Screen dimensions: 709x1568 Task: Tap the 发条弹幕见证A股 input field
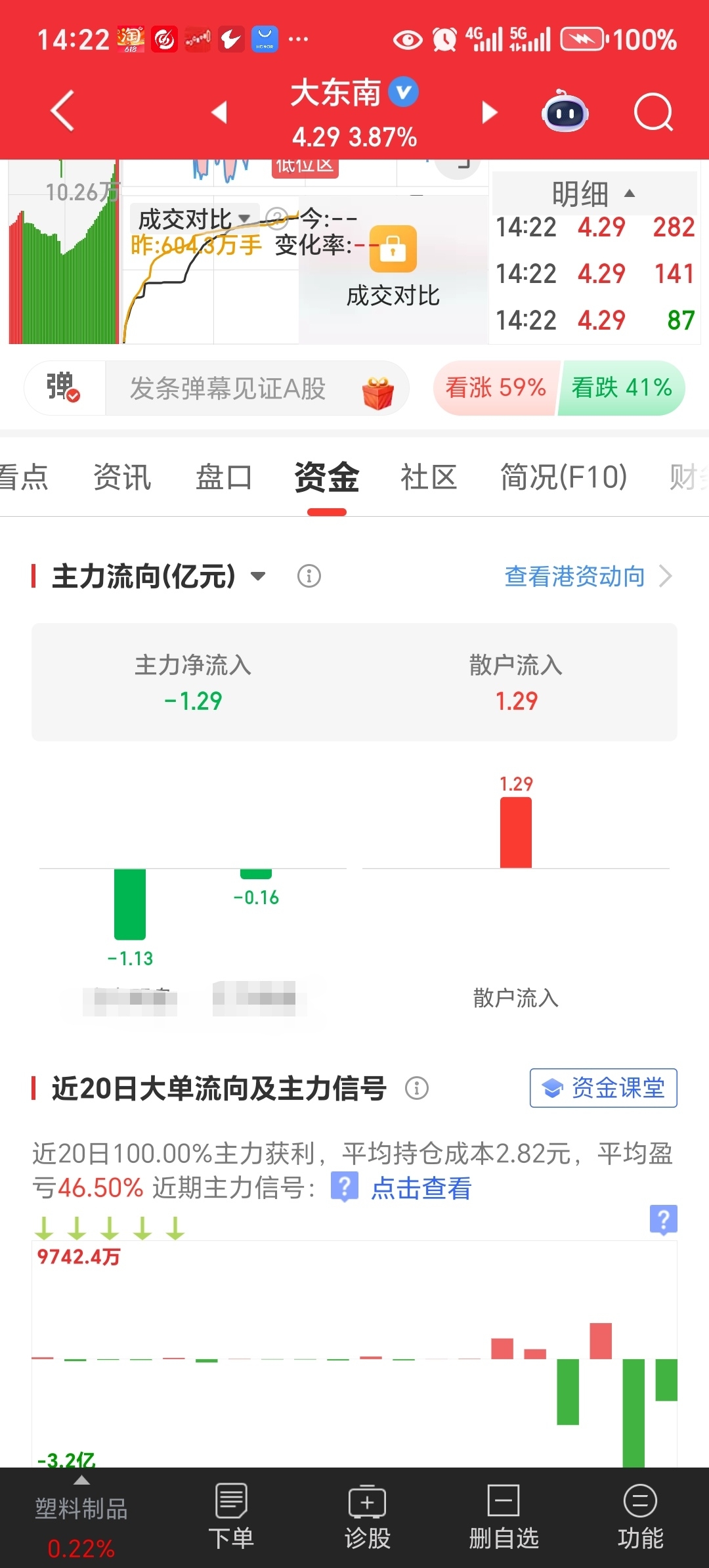[257, 388]
